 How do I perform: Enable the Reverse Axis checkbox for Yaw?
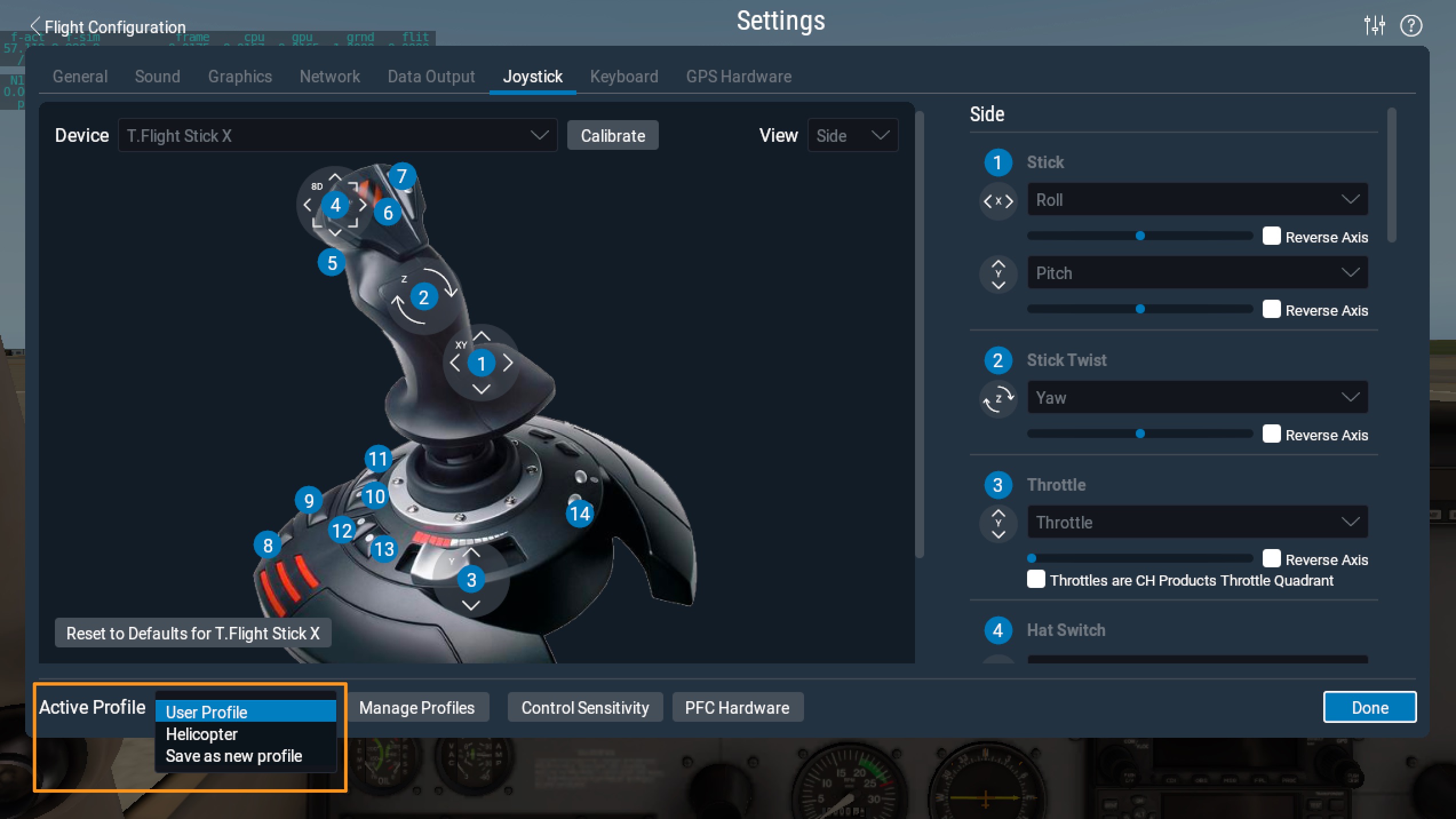click(x=1270, y=434)
